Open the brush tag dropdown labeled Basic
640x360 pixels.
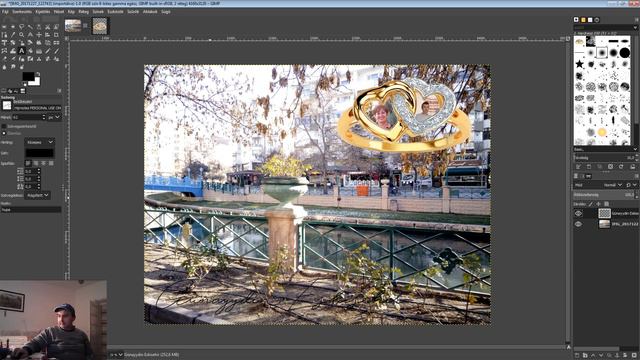(605, 149)
